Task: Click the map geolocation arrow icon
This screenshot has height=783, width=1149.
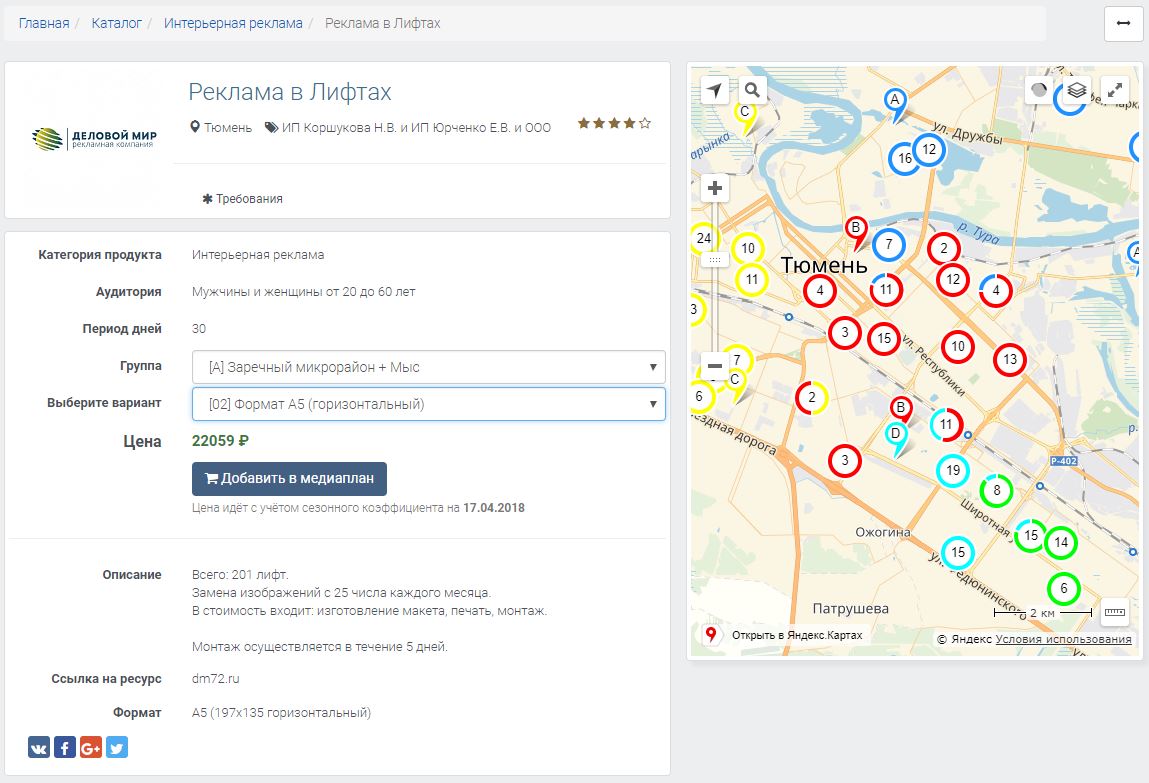Action: point(715,90)
